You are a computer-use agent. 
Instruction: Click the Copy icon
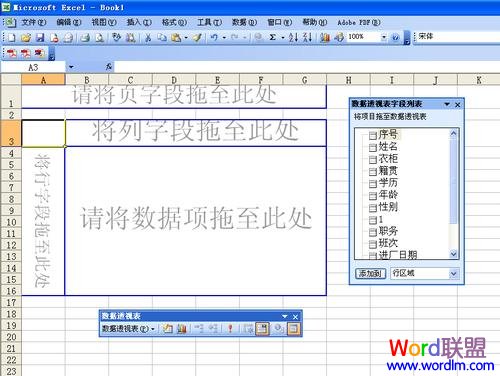pos(162,37)
